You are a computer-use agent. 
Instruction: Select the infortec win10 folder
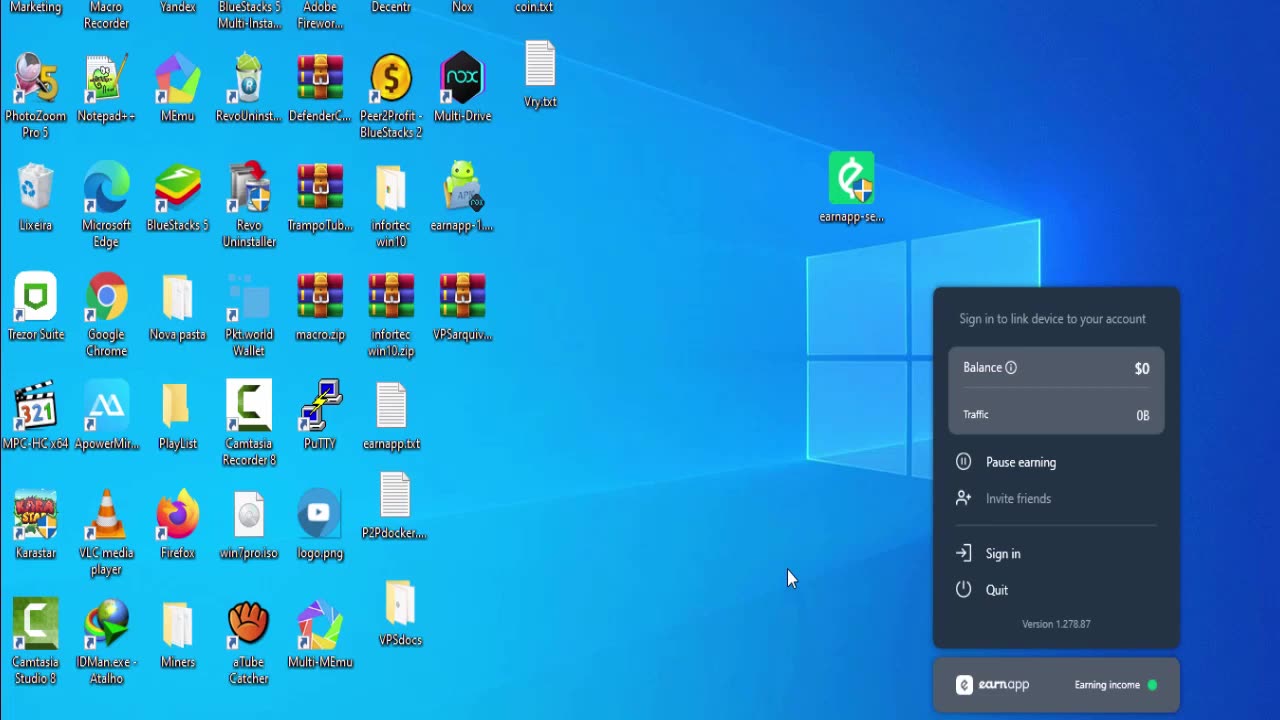click(391, 205)
